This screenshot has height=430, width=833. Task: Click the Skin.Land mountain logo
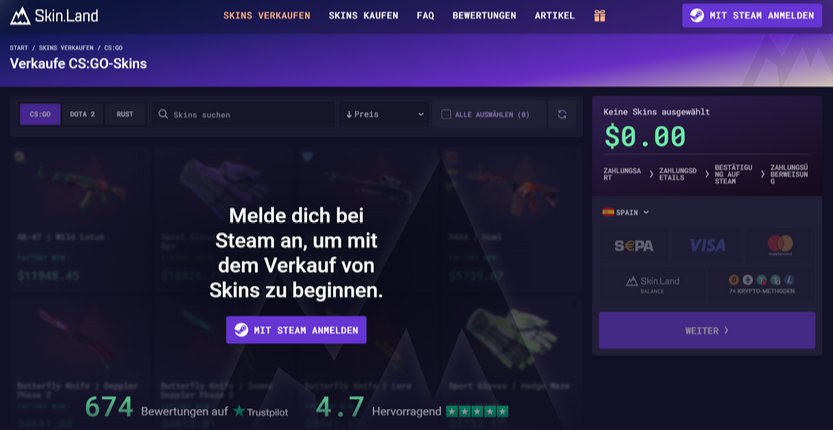coord(20,16)
